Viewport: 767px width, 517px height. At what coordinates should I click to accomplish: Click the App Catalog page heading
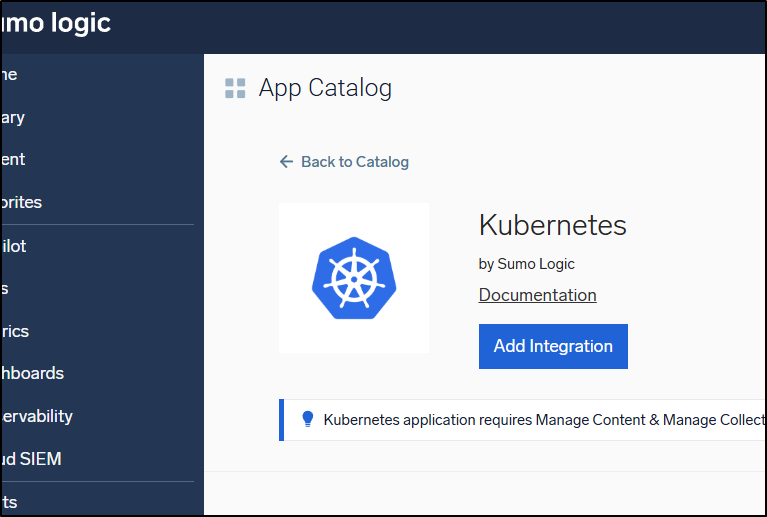coord(325,88)
